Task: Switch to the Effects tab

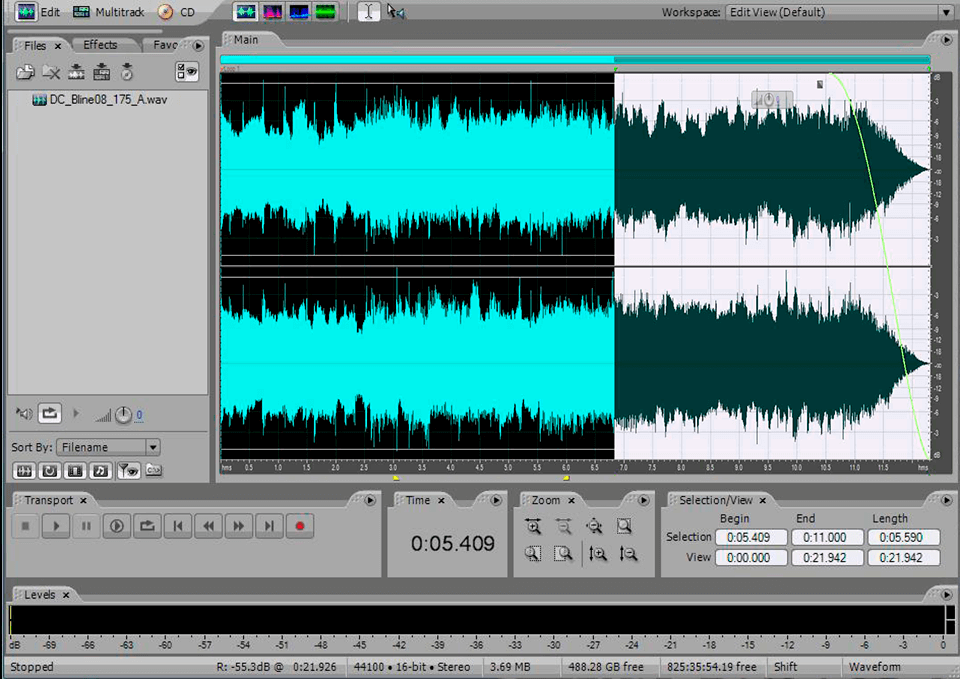Action: pos(102,44)
